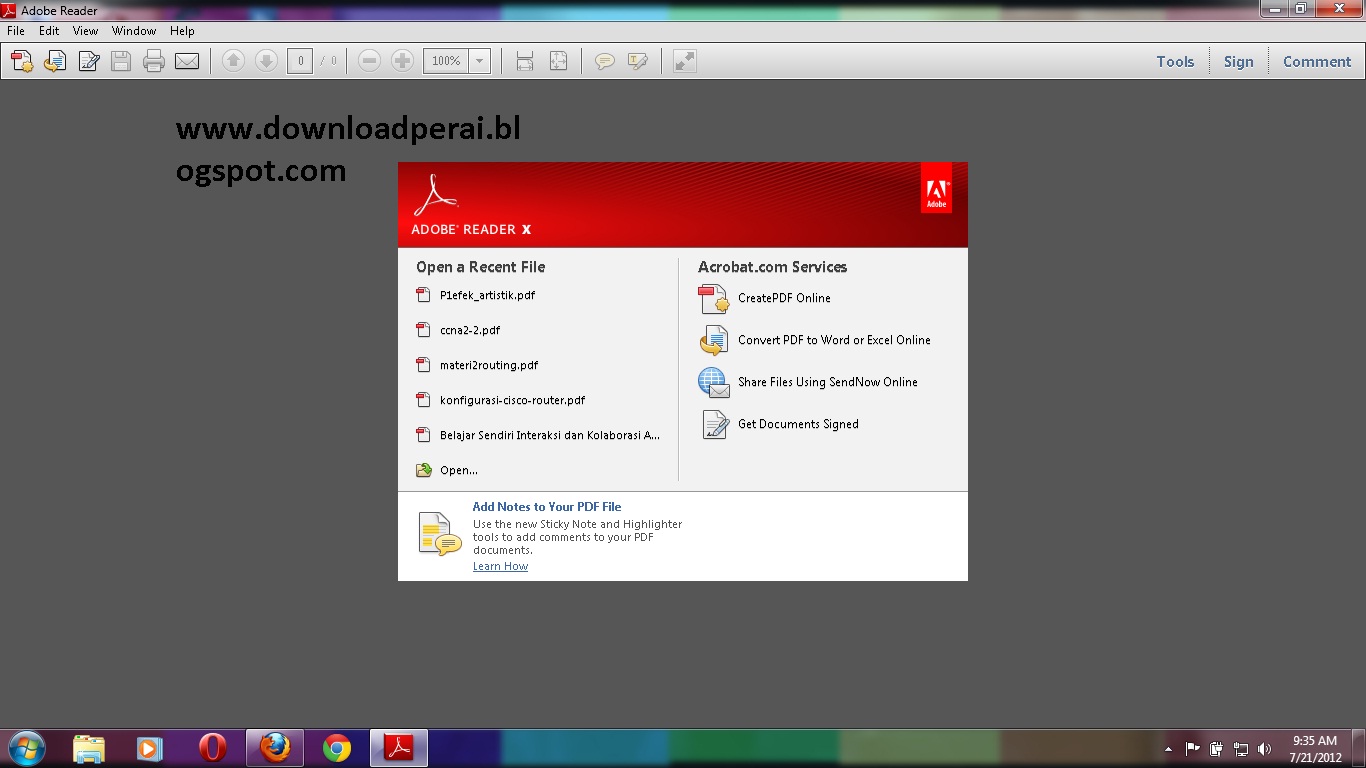The height and width of the screenshot is (768, 1366).
Task: Click the sticky note tip icon
Action: 439,534
